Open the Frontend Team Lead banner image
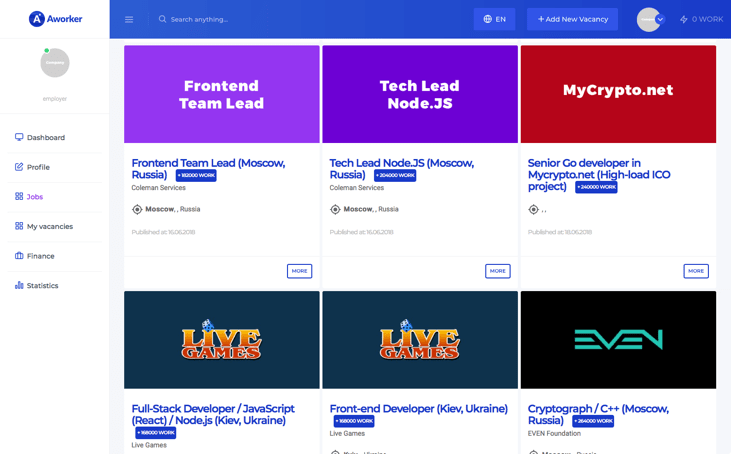Screen dimensions: 731x454 pyautogui.click(x=222, y=94)
